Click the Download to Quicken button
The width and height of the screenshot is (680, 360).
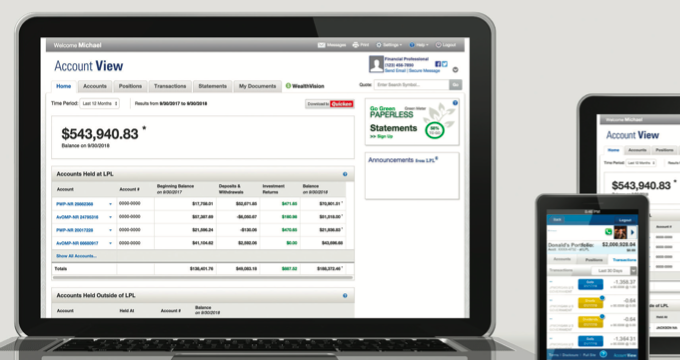click(x=330, y=104)
